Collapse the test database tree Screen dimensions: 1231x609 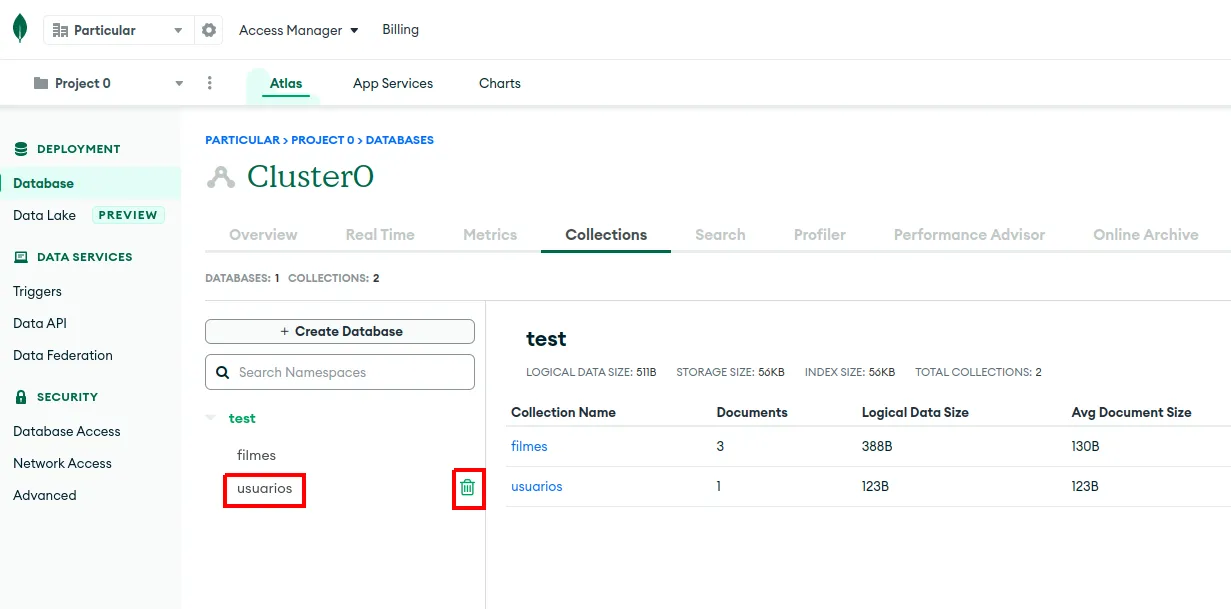(210, 418)
